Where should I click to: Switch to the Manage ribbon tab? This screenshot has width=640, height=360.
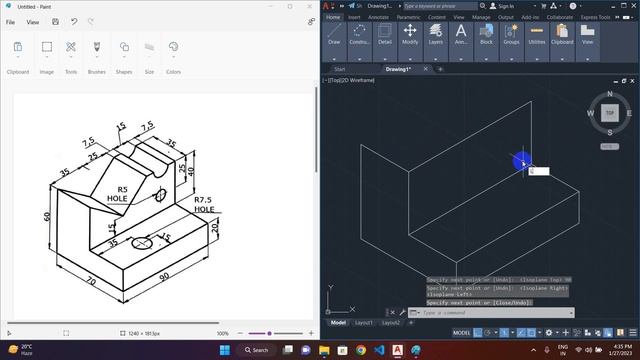(x=481, y=17)
